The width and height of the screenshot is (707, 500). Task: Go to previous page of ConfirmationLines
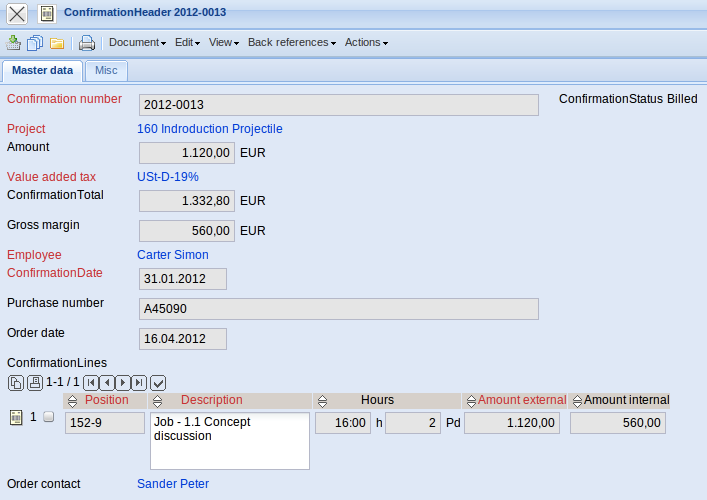107,383
